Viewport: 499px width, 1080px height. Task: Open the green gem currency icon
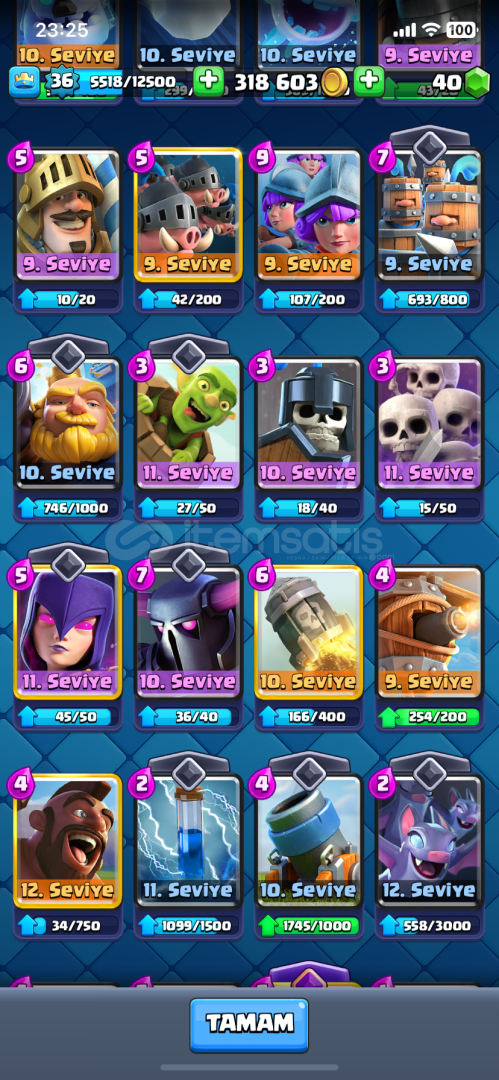click(x=476, y=83)
